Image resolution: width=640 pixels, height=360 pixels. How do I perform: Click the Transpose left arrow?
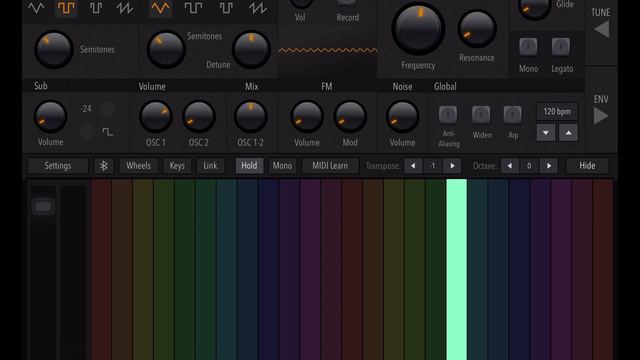pos(413,166)
